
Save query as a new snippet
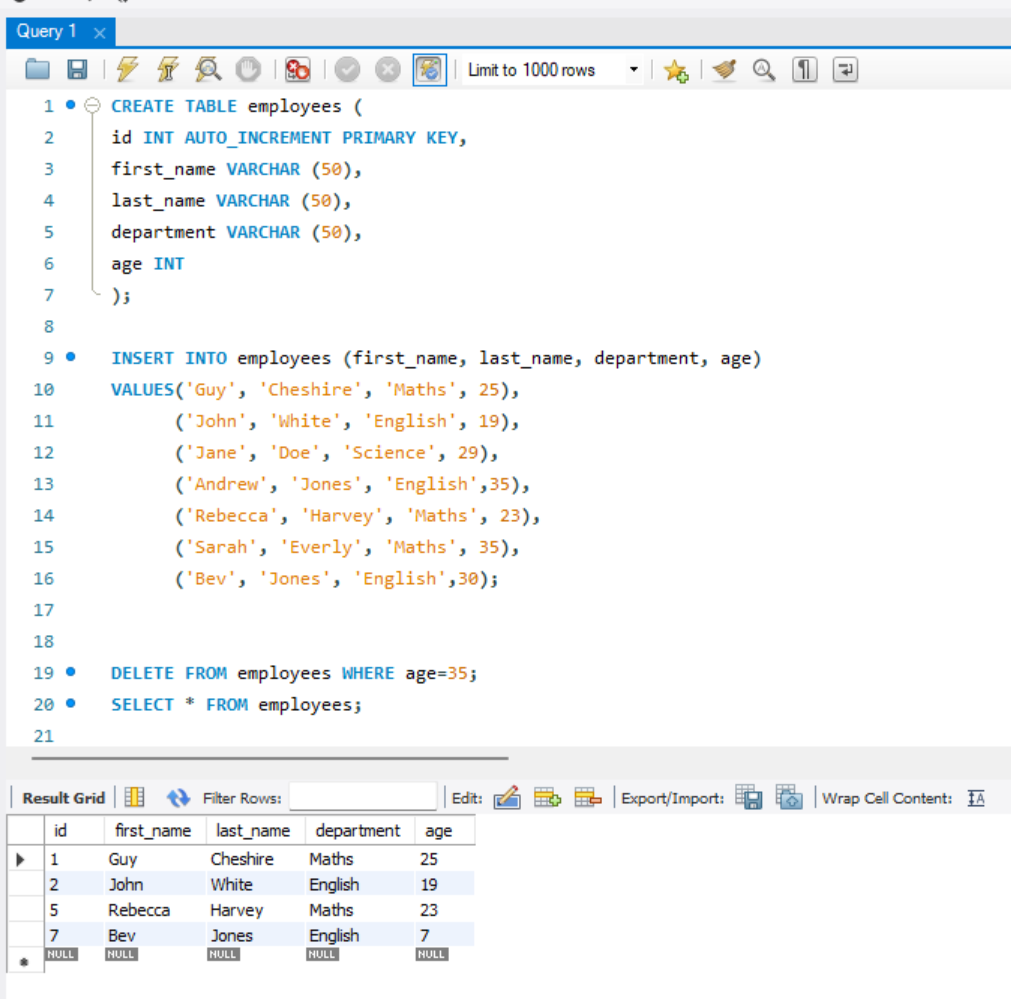click(675, 70)
